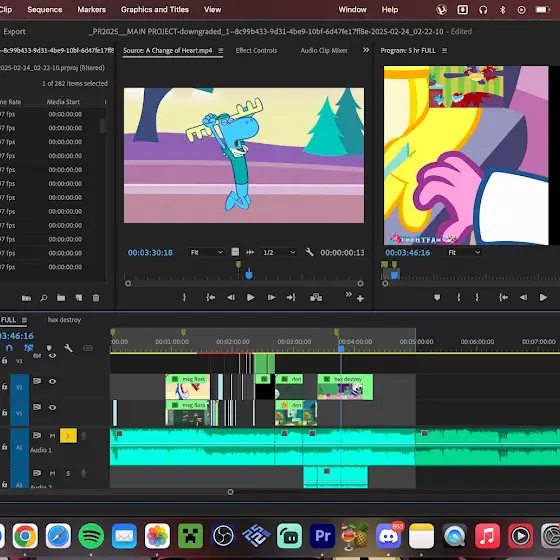Click Go to In in Source monitor
The width and height of the screenshot is (560, 560).
coord(210,298)
